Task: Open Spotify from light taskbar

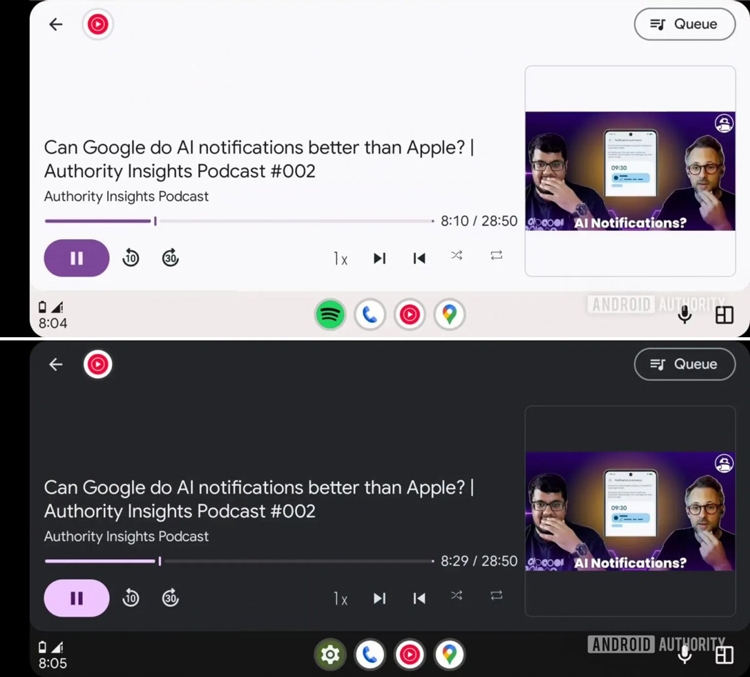Action: point(330,314)
